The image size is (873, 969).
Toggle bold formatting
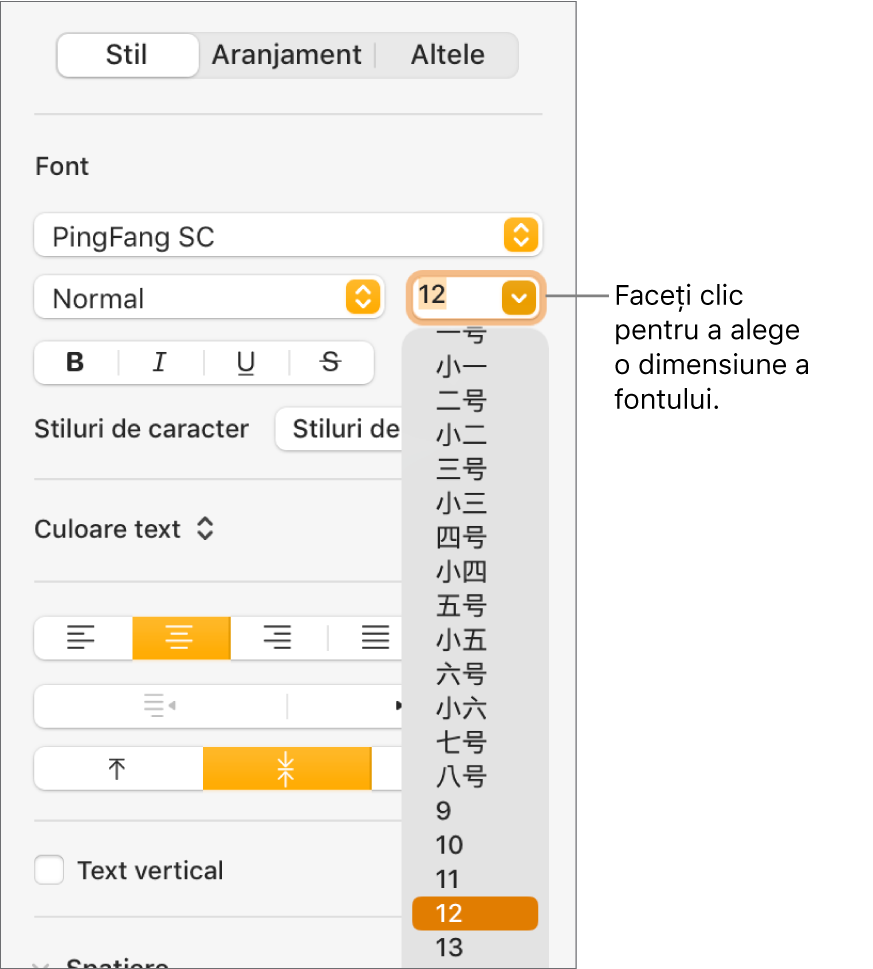pos(75,362)
